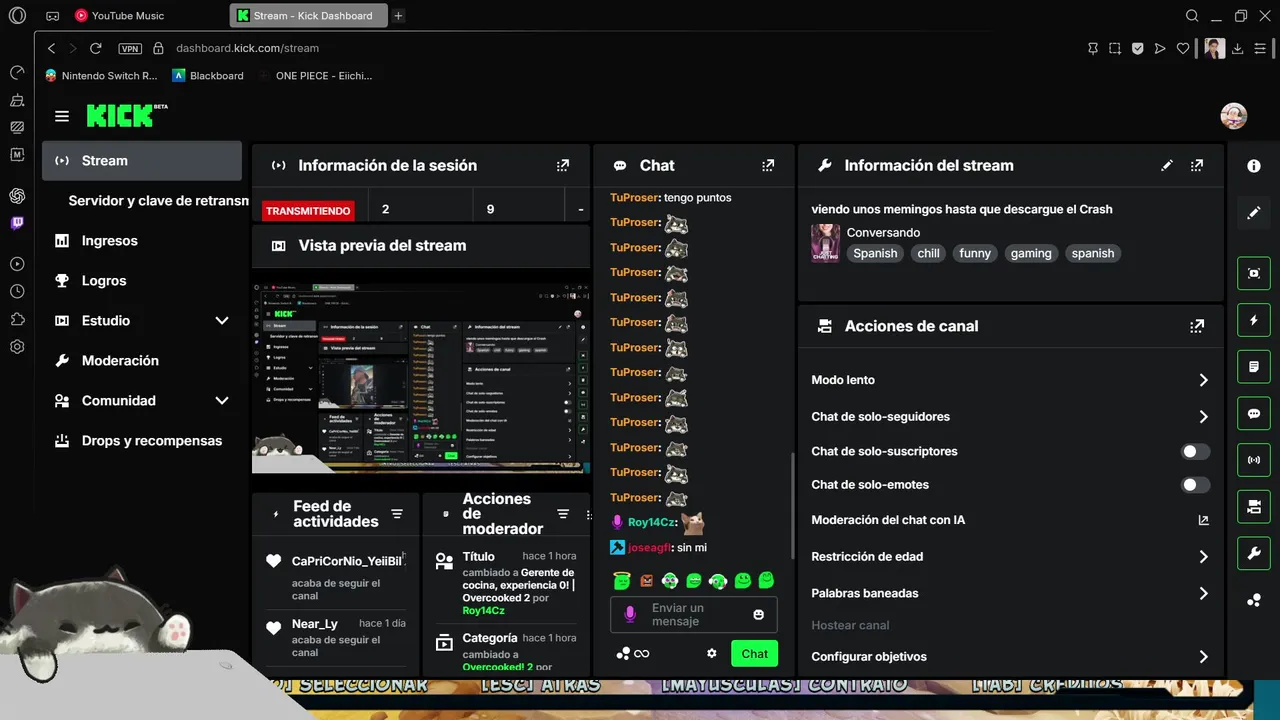Open Palabras baneadas settings
1280x720 pixels.
pyautogui.click(x=1011, y=593)
